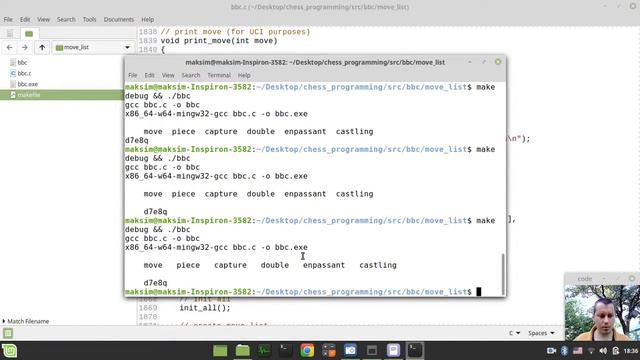The image size is (640, 360).
Task: Open the editor Help menu
Action: click(148, 20)
